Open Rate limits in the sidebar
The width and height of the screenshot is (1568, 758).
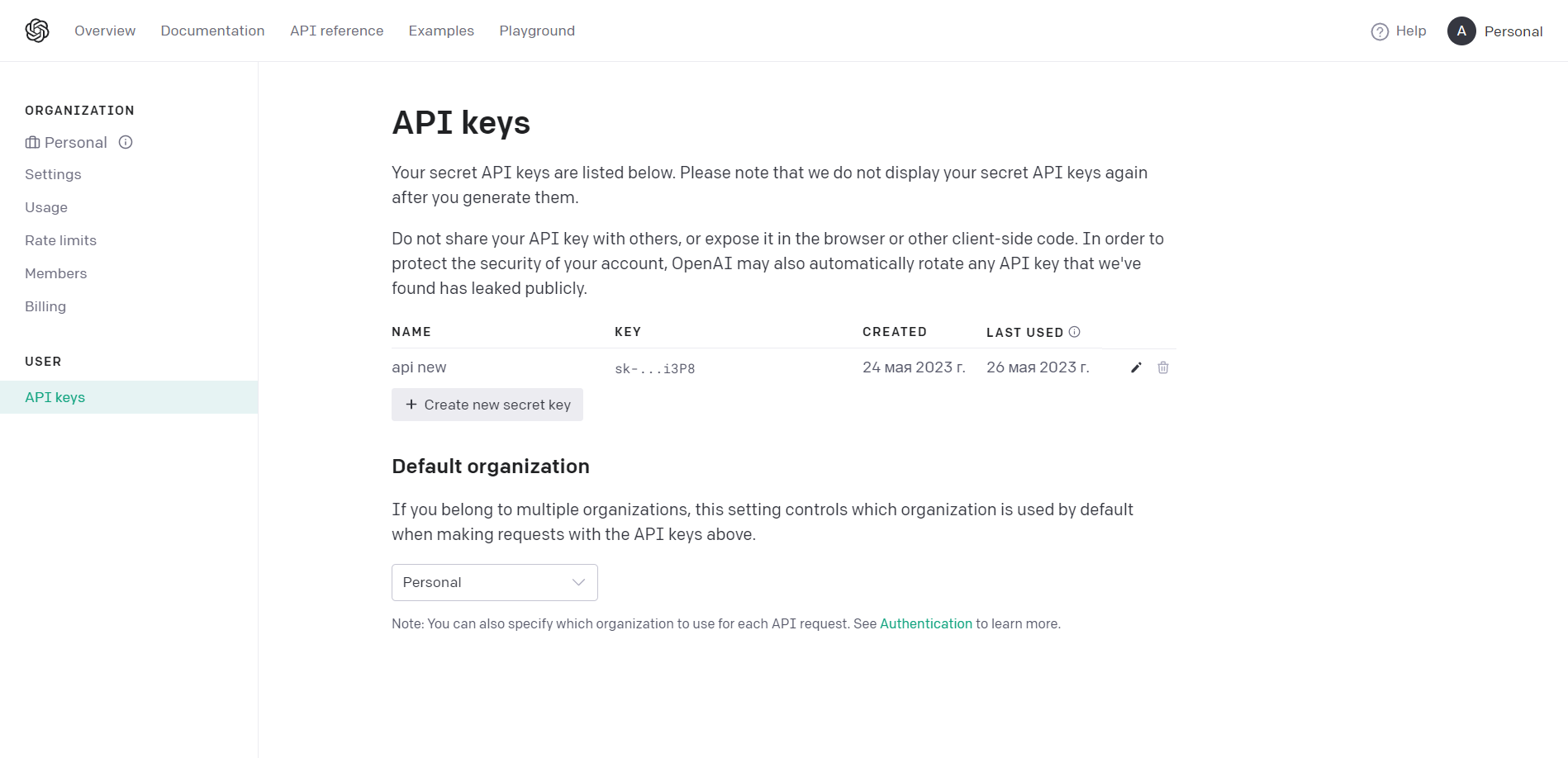tap(60, 240)
